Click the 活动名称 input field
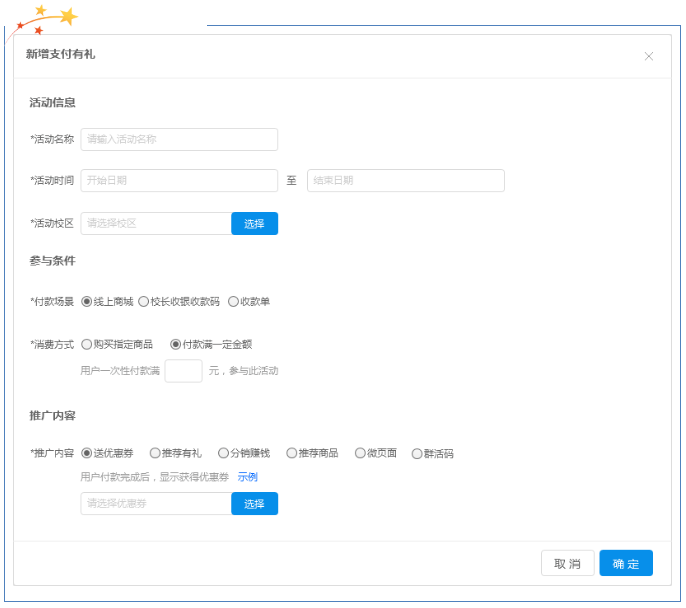The image size is (686, 608). pyautogui.click(x=179, y=139)
